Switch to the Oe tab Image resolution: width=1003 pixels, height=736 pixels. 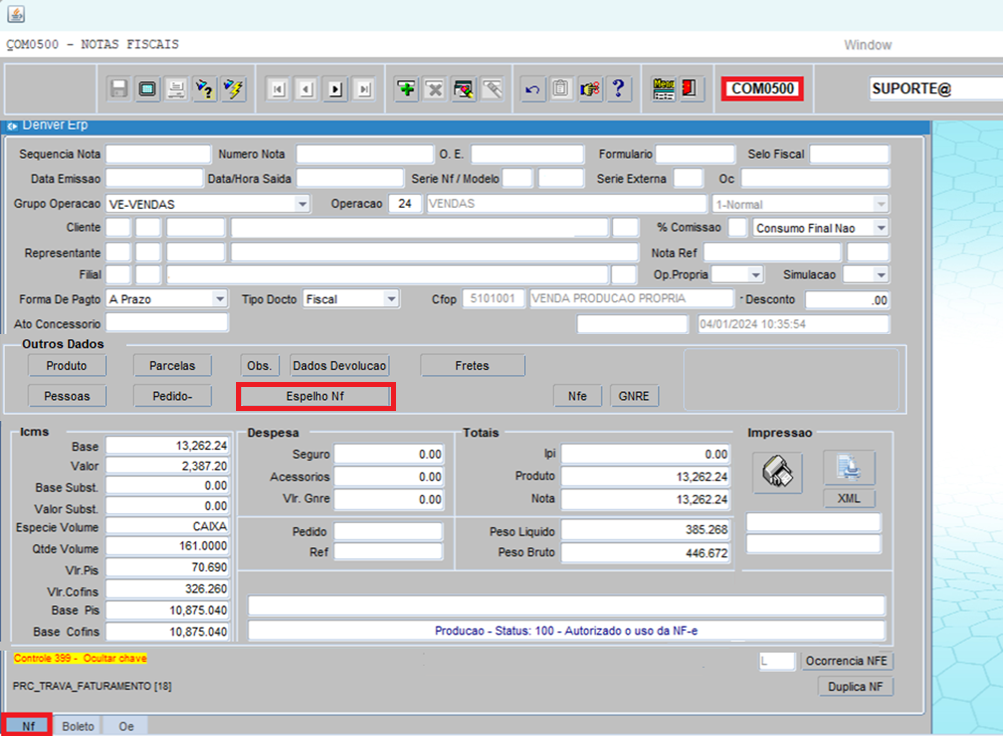pyautogui.click(x=126, y=726)
